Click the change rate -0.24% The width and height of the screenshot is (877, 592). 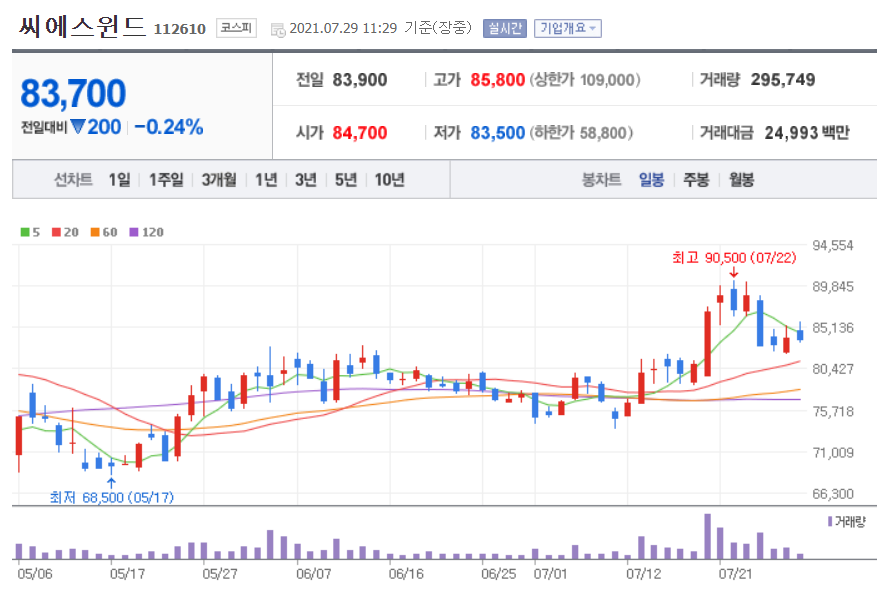(x=168, y=127)
